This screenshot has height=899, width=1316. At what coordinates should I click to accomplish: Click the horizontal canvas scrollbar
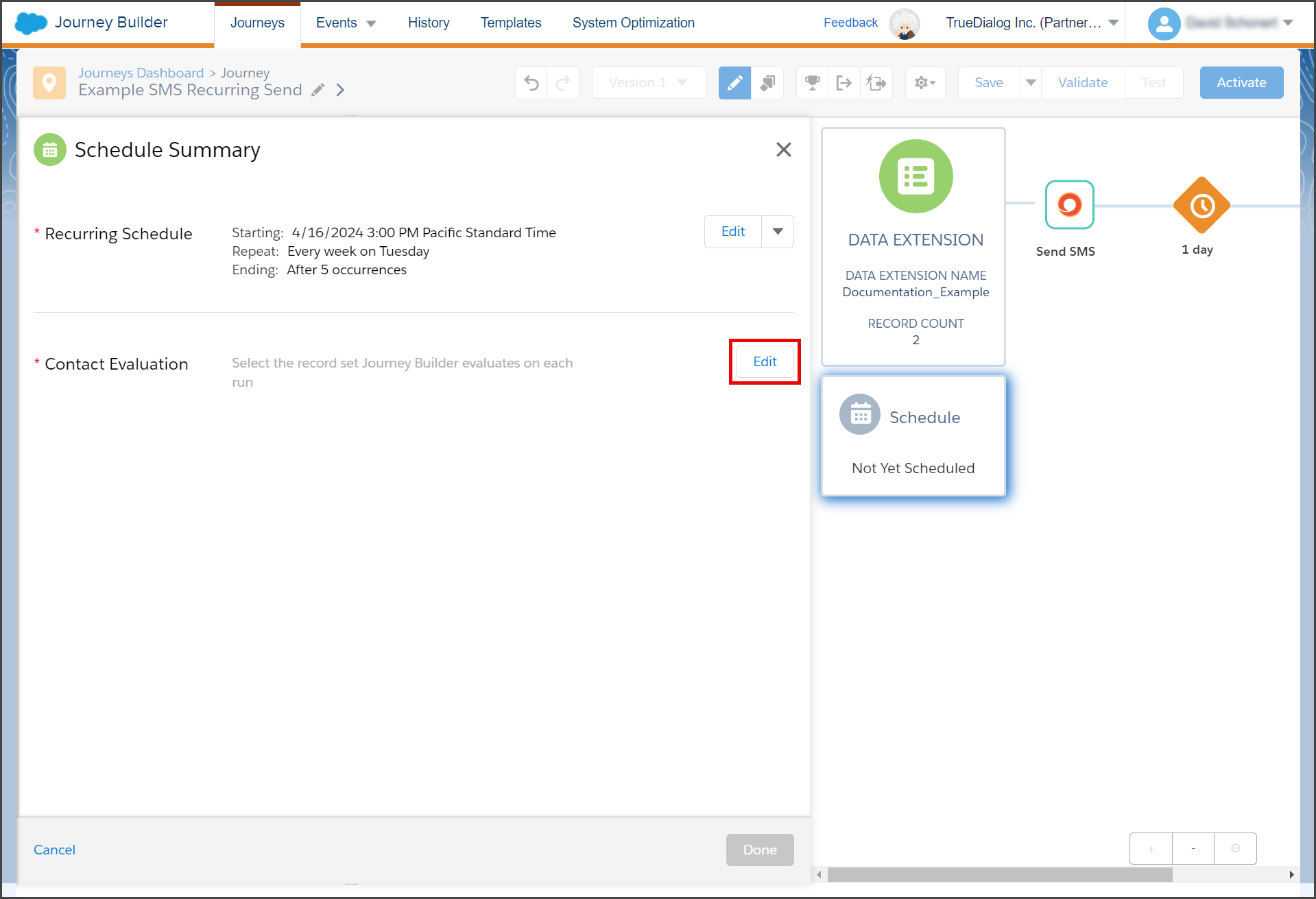coord(999,874)
